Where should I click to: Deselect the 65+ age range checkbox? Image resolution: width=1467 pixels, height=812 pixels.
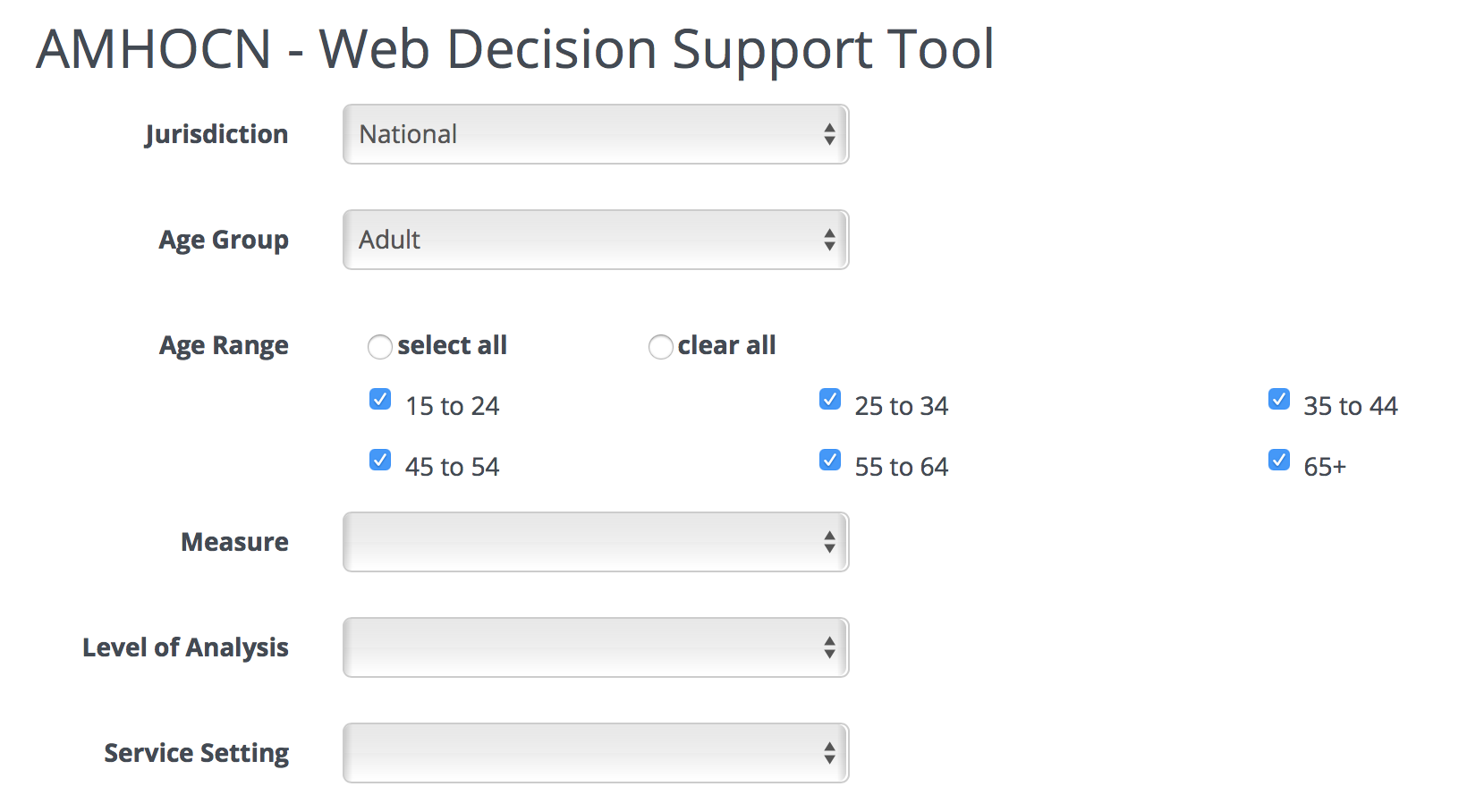pyautogui.click(x=1279, y=460)
